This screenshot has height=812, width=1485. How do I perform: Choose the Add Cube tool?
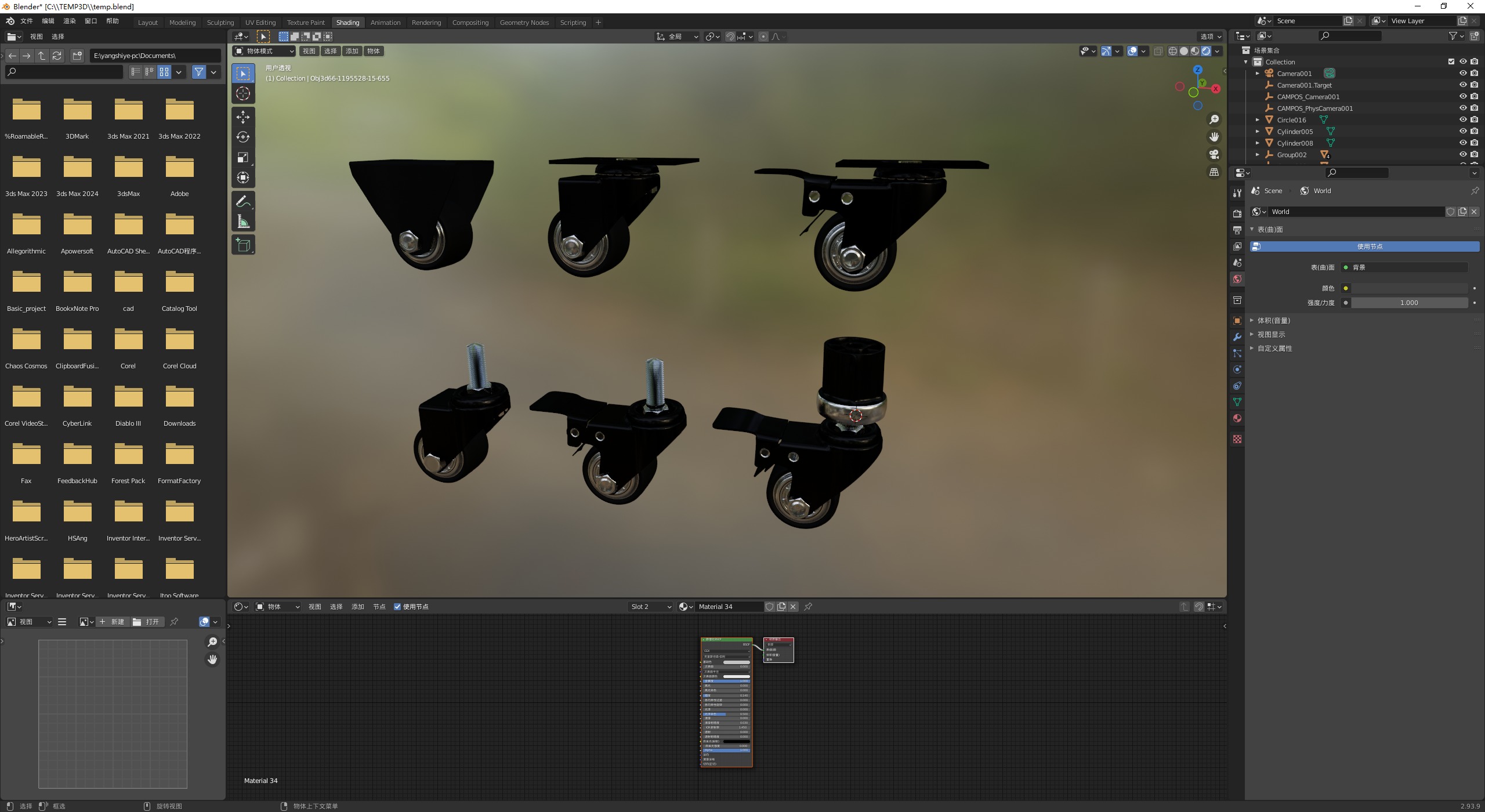tap(243, 245)
